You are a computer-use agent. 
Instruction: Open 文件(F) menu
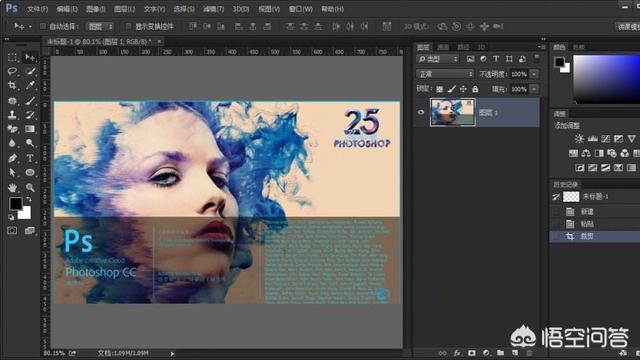(x=37, y=9)
